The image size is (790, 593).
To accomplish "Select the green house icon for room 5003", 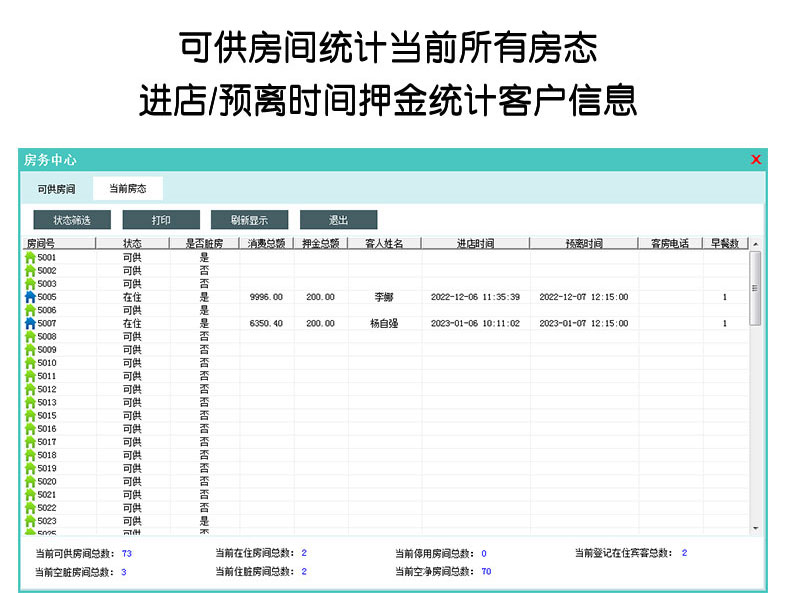I will 30,284.
